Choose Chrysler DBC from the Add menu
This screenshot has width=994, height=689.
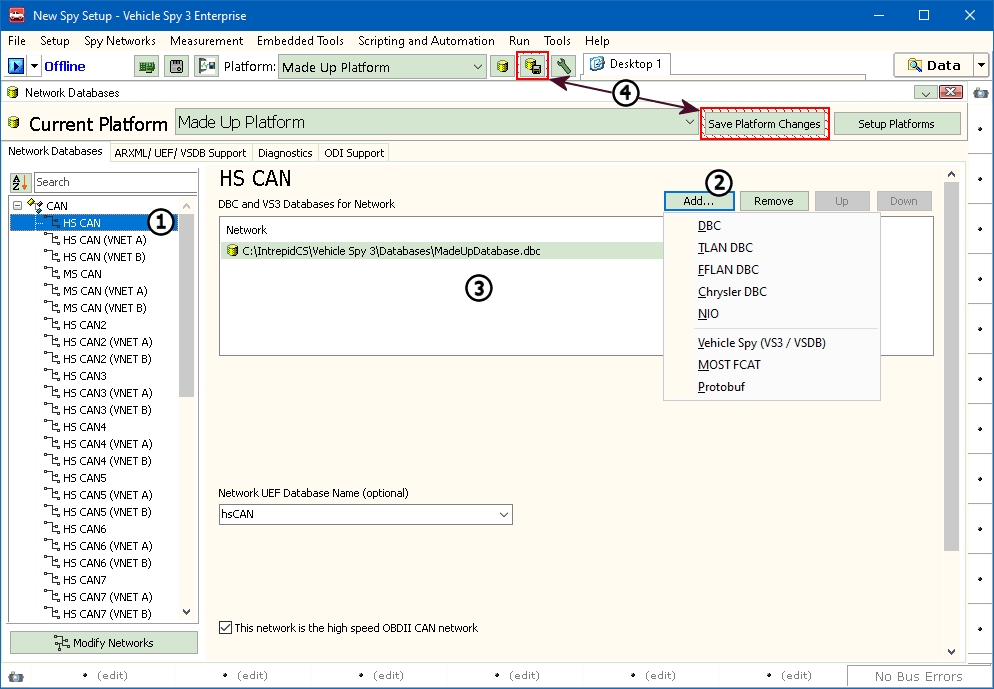click(732, 292)
